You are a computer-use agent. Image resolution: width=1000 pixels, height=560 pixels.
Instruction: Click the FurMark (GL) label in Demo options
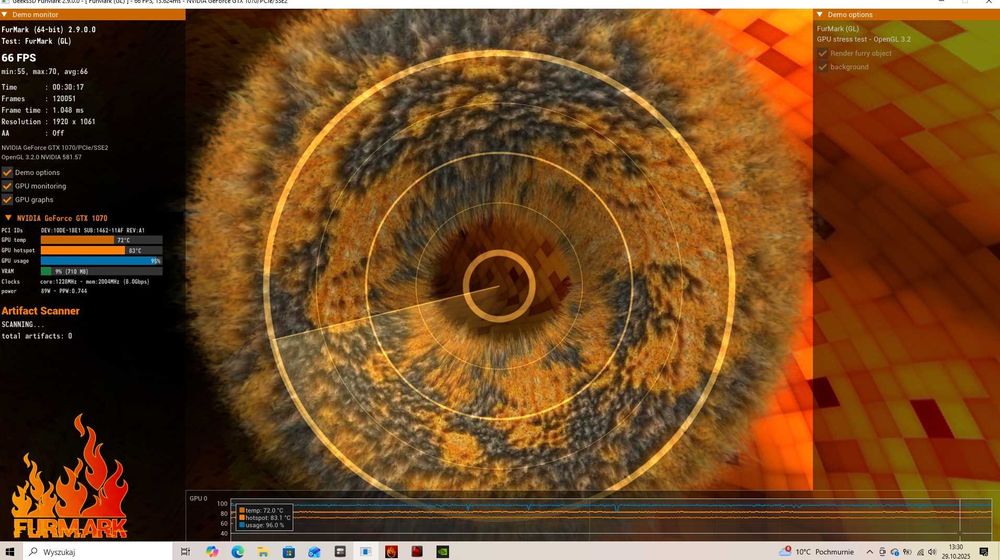pos(837,29)
